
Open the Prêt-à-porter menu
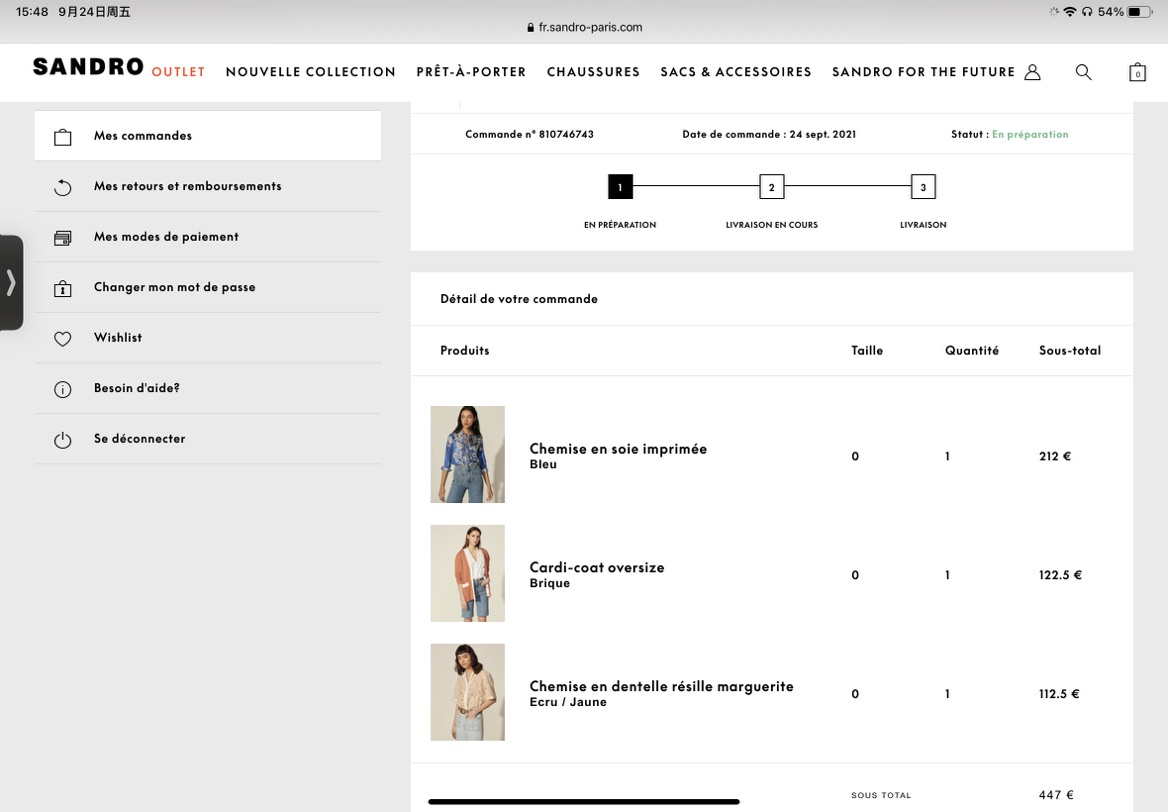471,72
